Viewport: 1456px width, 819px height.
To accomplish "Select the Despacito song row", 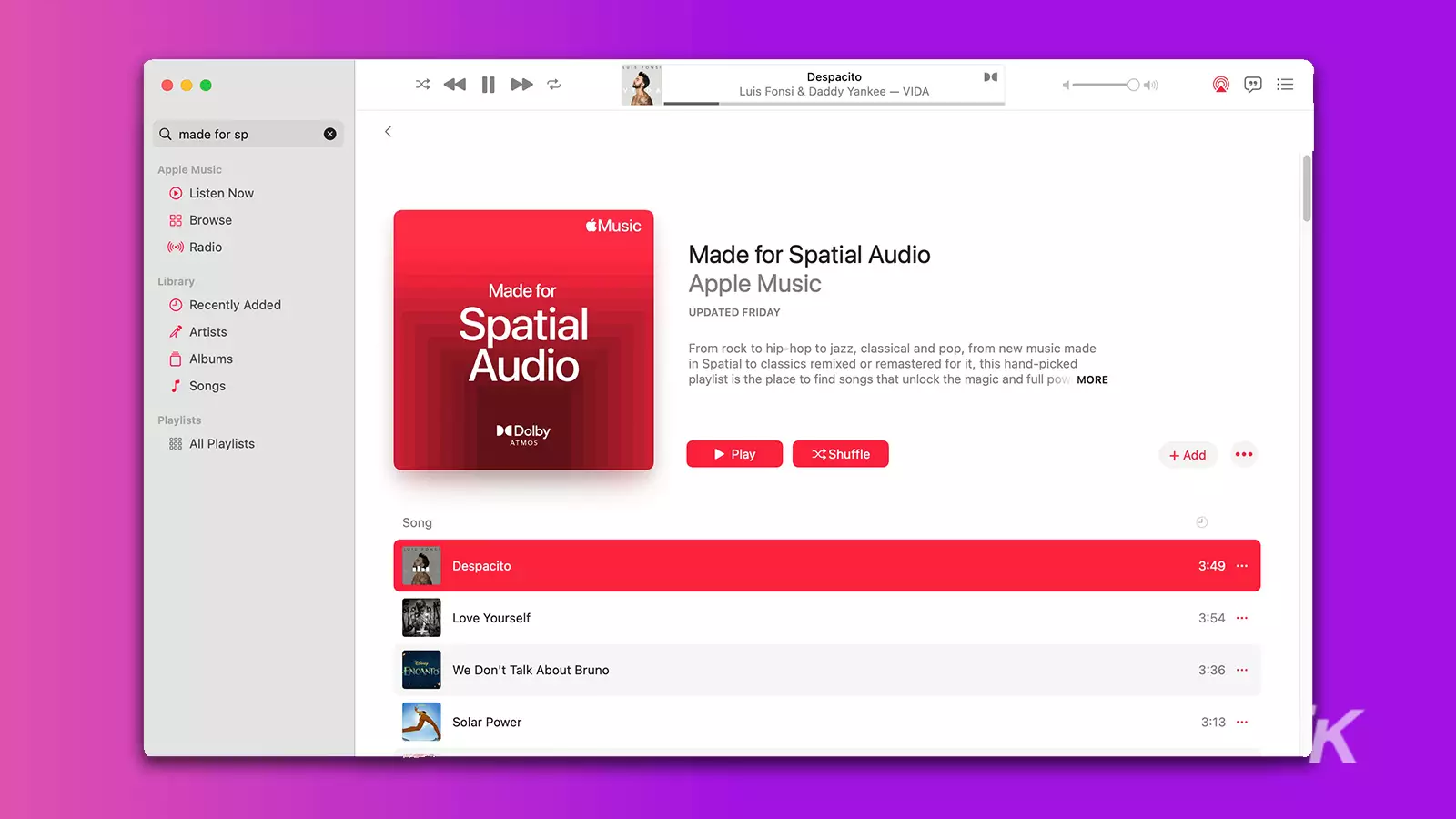I will pyautogui.click(x=827, y=566).
